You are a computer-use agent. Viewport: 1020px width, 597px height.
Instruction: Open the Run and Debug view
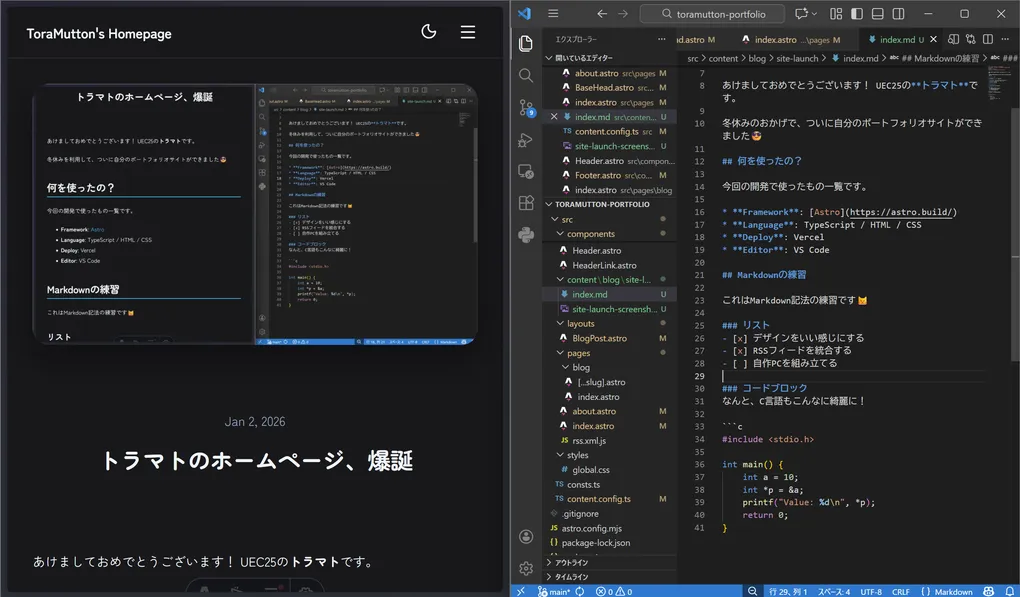point(526,140)
